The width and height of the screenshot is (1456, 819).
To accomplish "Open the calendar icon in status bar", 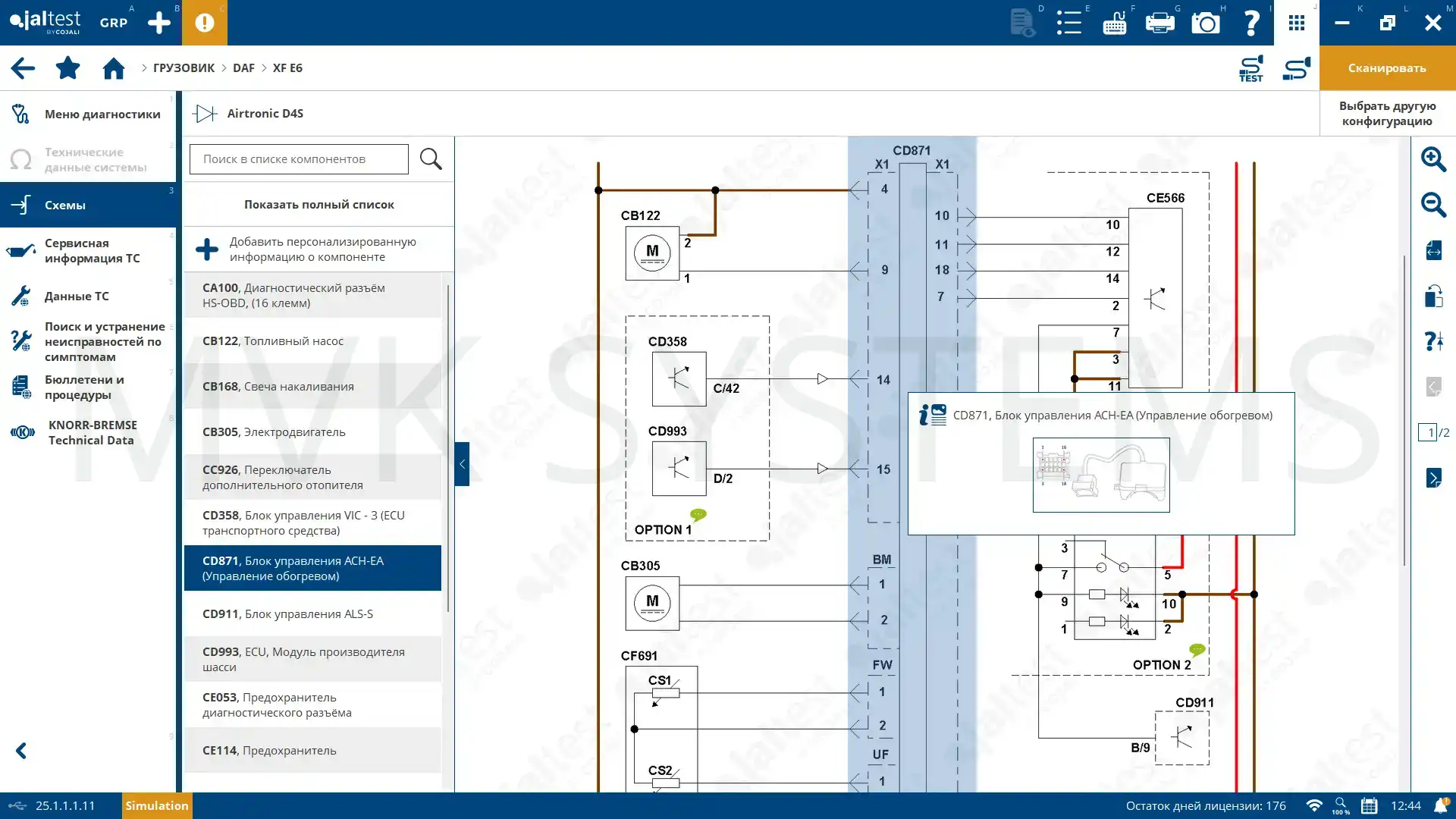I will coord(1369,805).
